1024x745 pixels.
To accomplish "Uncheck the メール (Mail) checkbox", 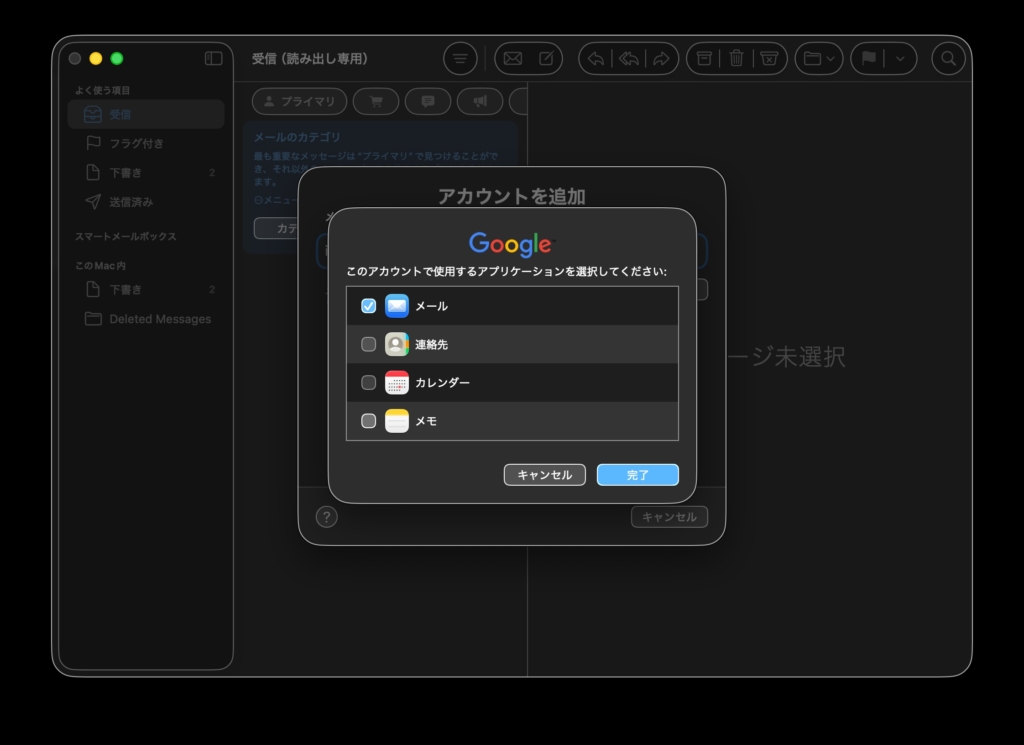I will click(x=368, y=306).
